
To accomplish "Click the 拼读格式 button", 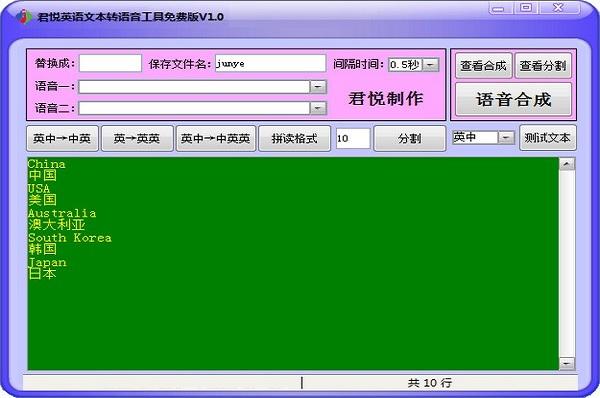I will click(x=294, y=138).
